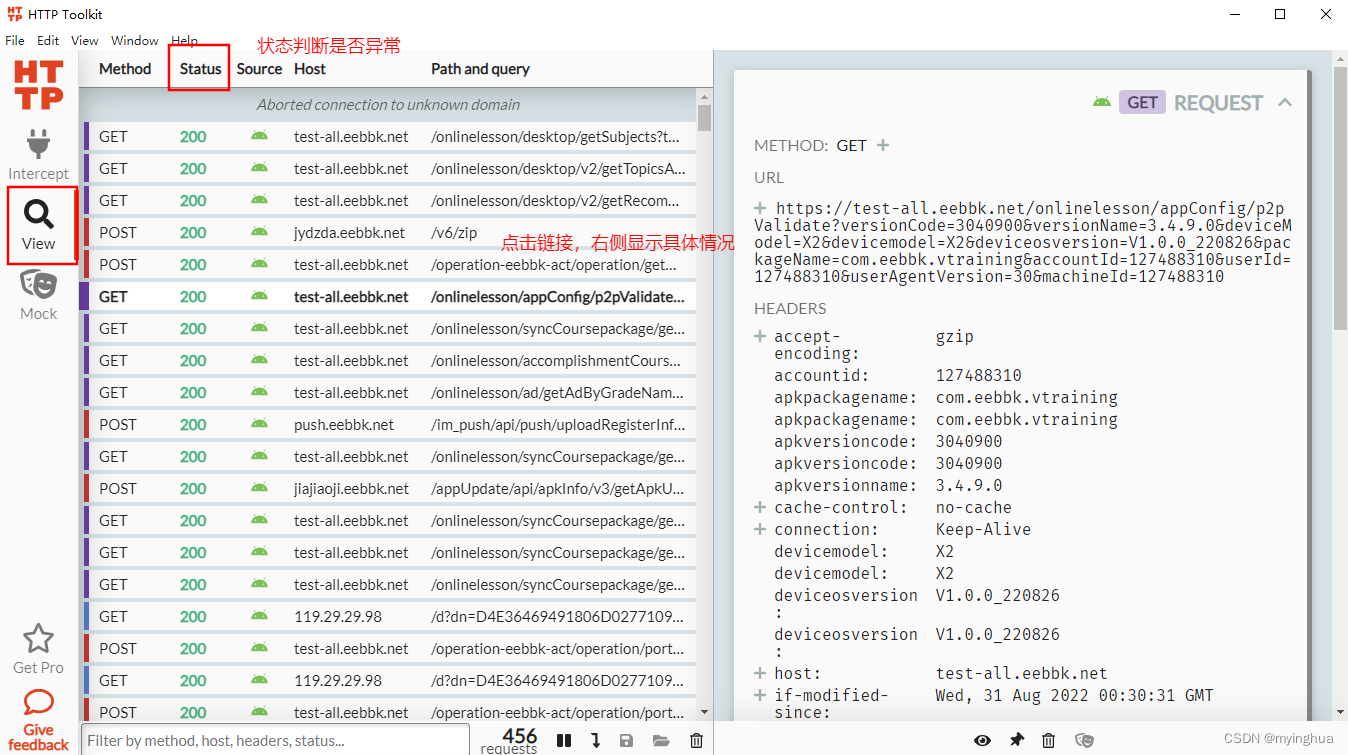This screenshot has width=1348, height=755.
Task: Select the highlighted p2pValidate request row
Action: pyautogui.click(x=388, y=296)
